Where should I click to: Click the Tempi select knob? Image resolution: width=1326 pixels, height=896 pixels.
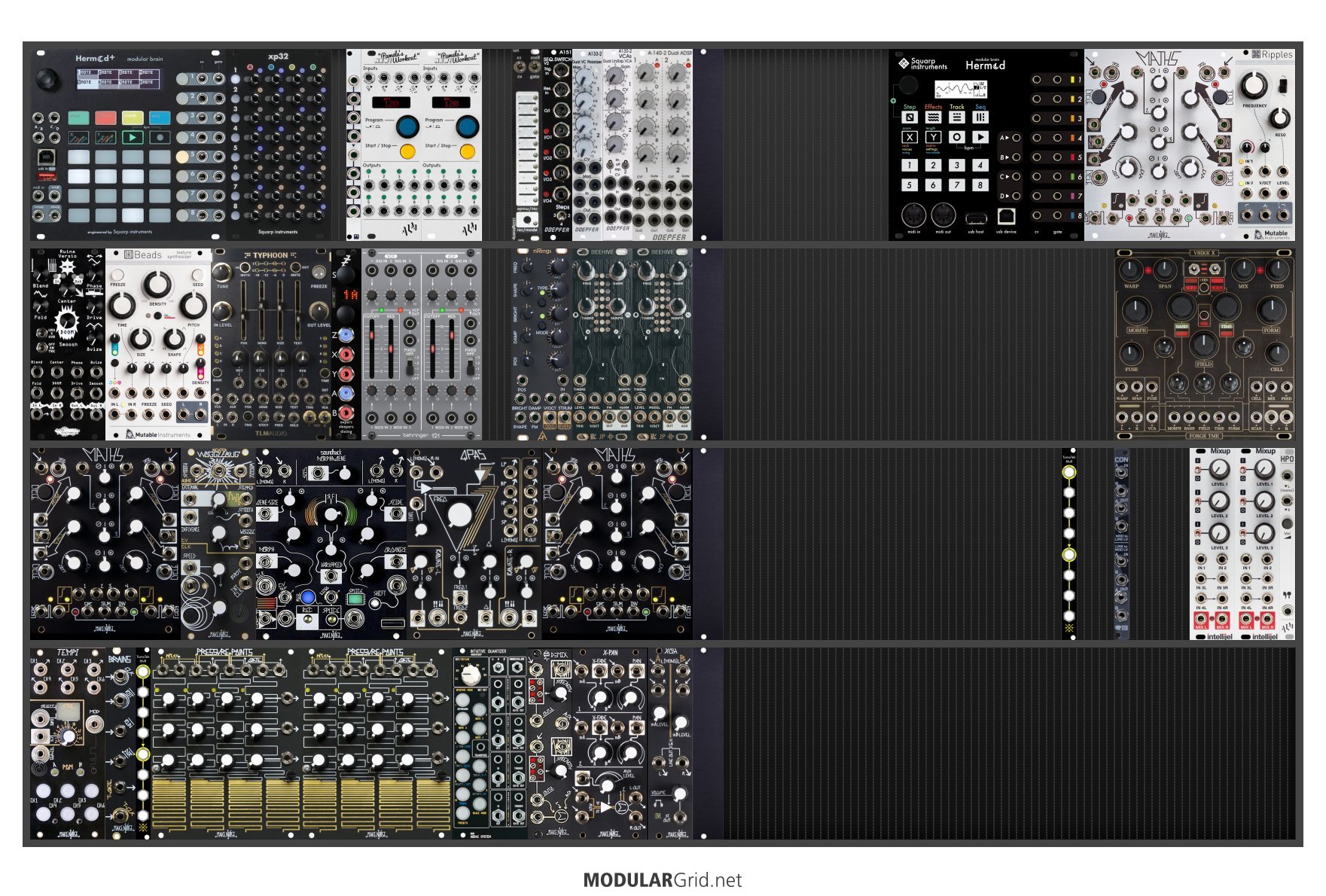point(69,736)
